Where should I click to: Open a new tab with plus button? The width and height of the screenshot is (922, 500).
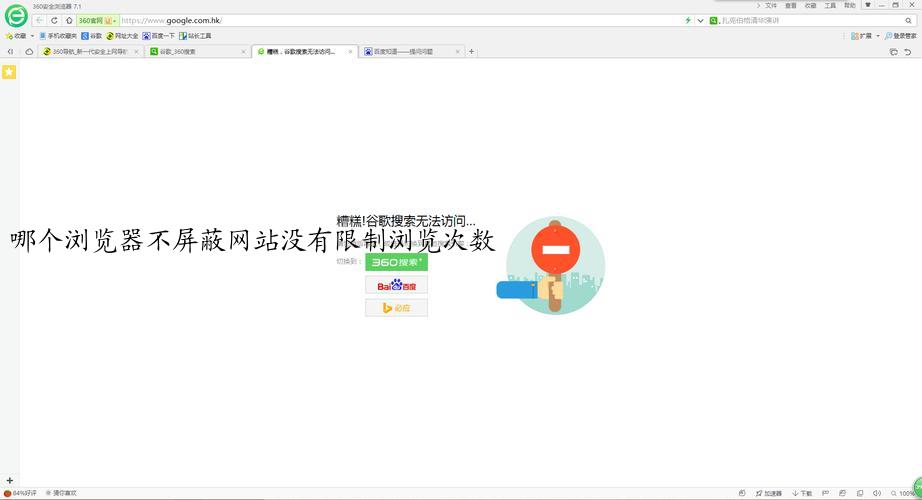pos(471,52)
